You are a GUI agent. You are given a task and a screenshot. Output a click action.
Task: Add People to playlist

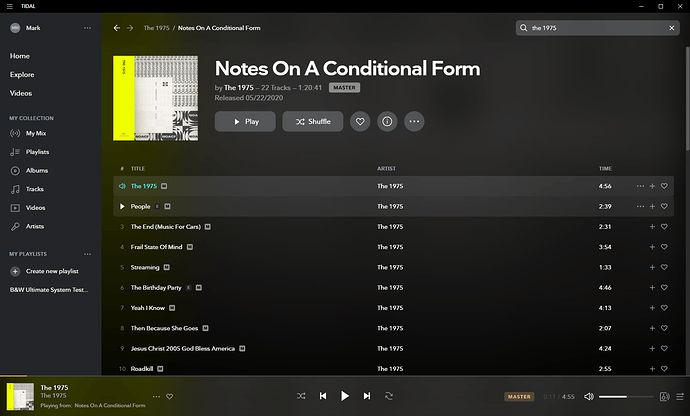tap(652, 206)
